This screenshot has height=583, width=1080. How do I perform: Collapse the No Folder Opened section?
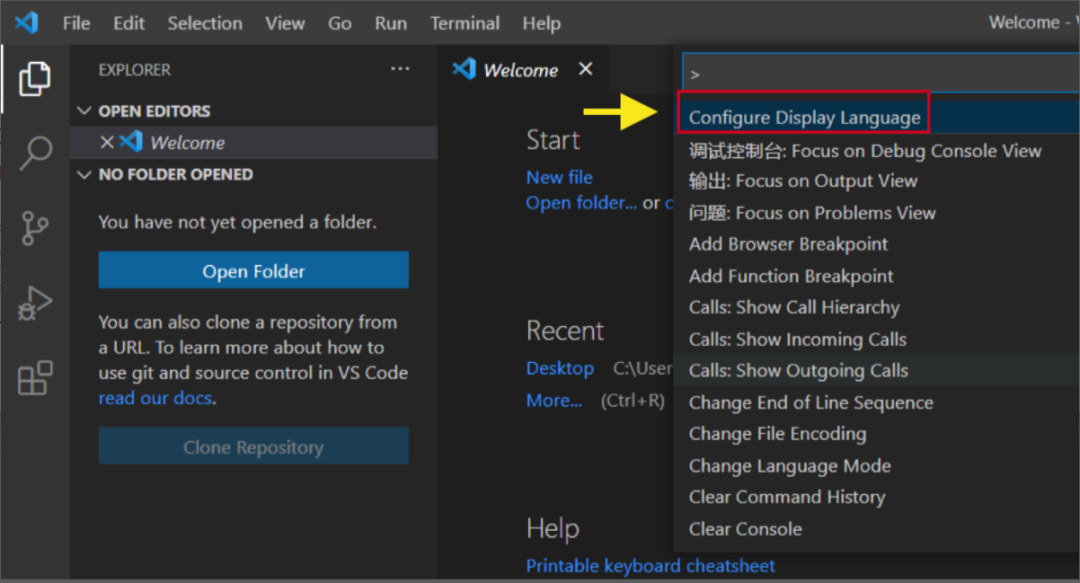tap(84, 174)
